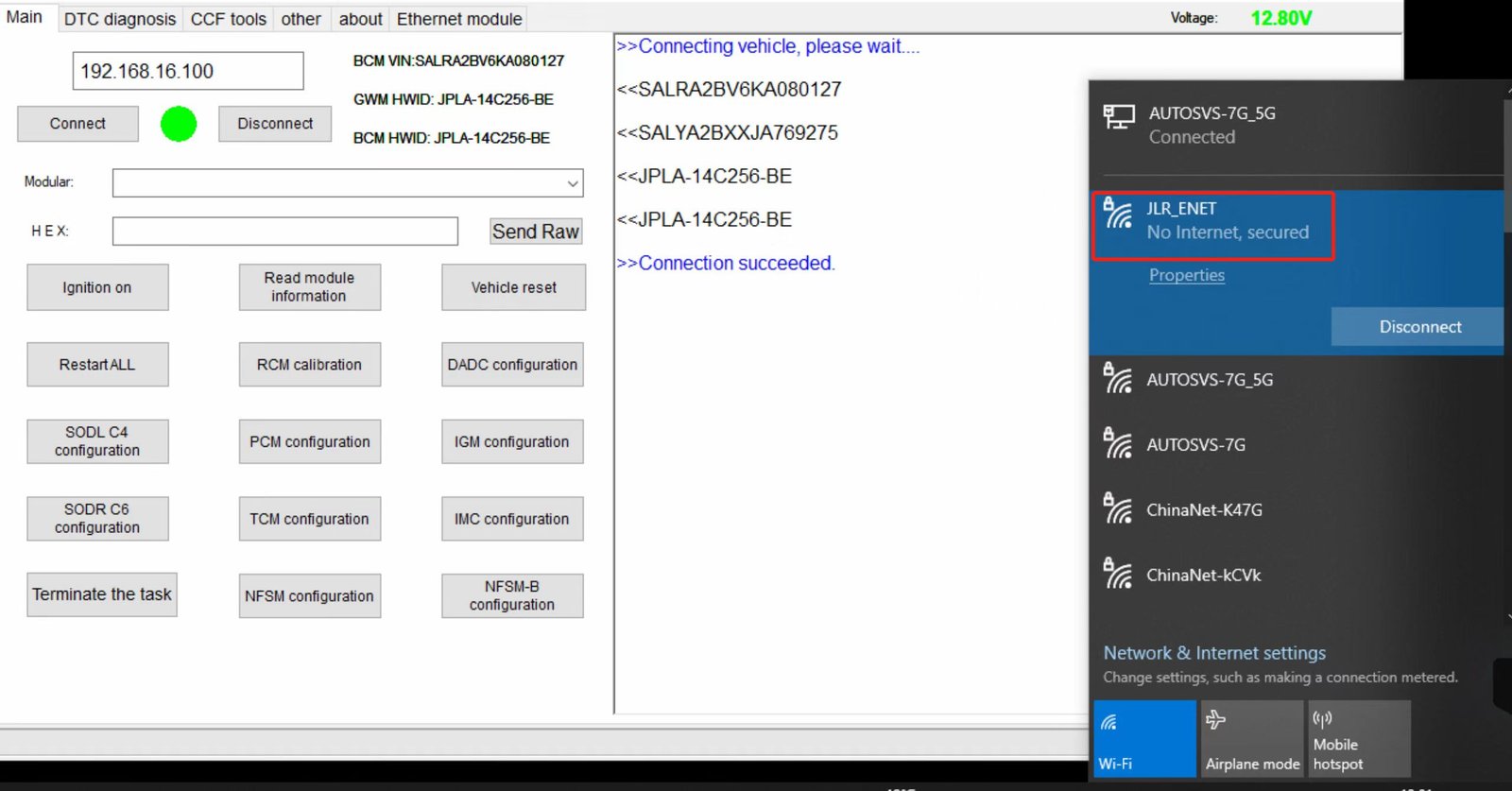Click the Wi-Fi icon beside ChinaNet-kCVk
Screen dimensions: 1512x791
[1118, 574]
